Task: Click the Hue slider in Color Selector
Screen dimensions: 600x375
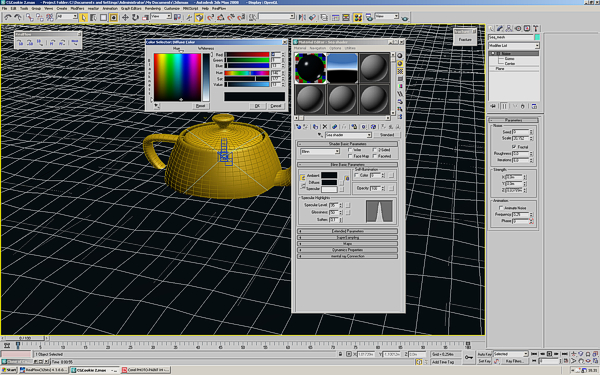Action: [247, 73]
